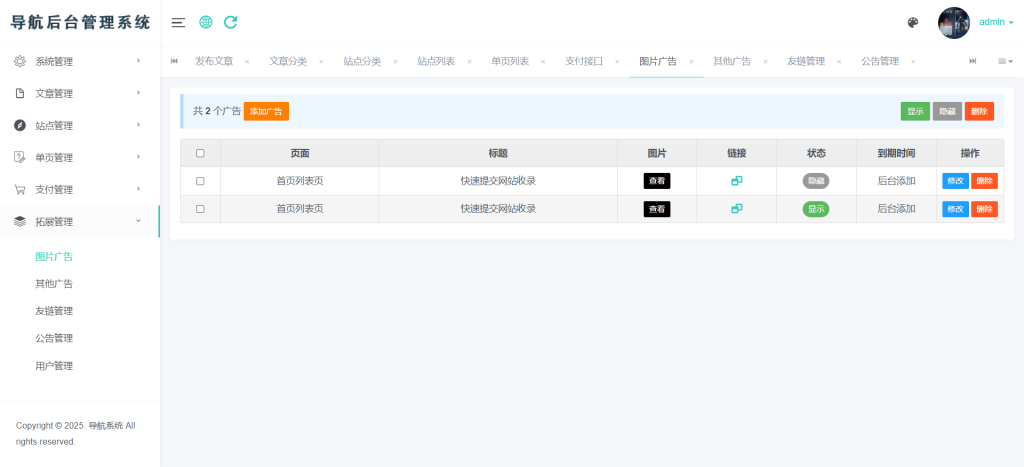Switch to the 其他广告 tab
The image size is (1024, 467).
coord(732,61)
